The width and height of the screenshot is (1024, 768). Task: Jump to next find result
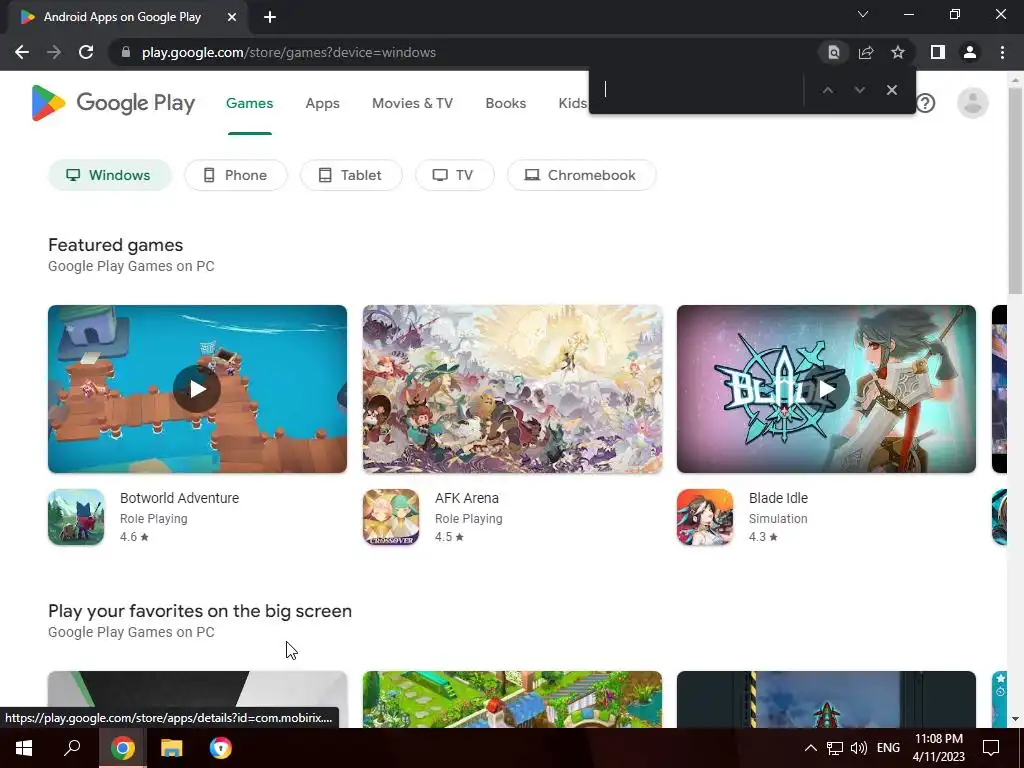point(859,90)
